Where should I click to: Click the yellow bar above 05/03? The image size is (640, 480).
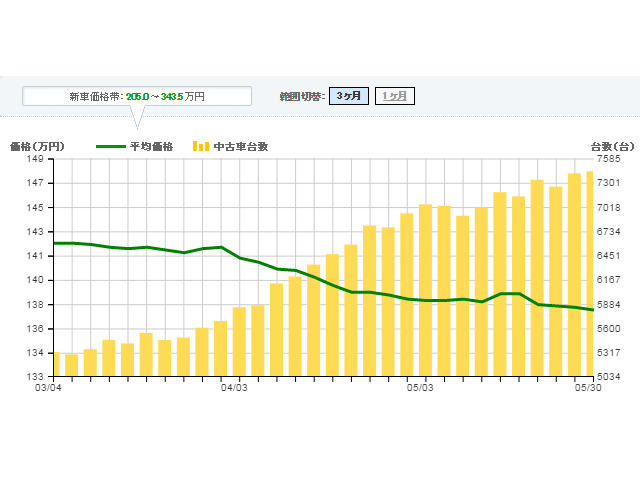pos(425,290)
